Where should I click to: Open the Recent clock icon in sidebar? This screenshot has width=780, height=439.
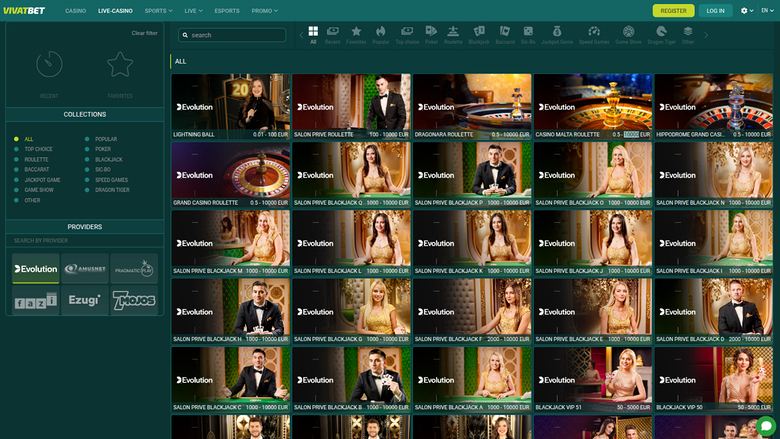(x=49, y=66)
